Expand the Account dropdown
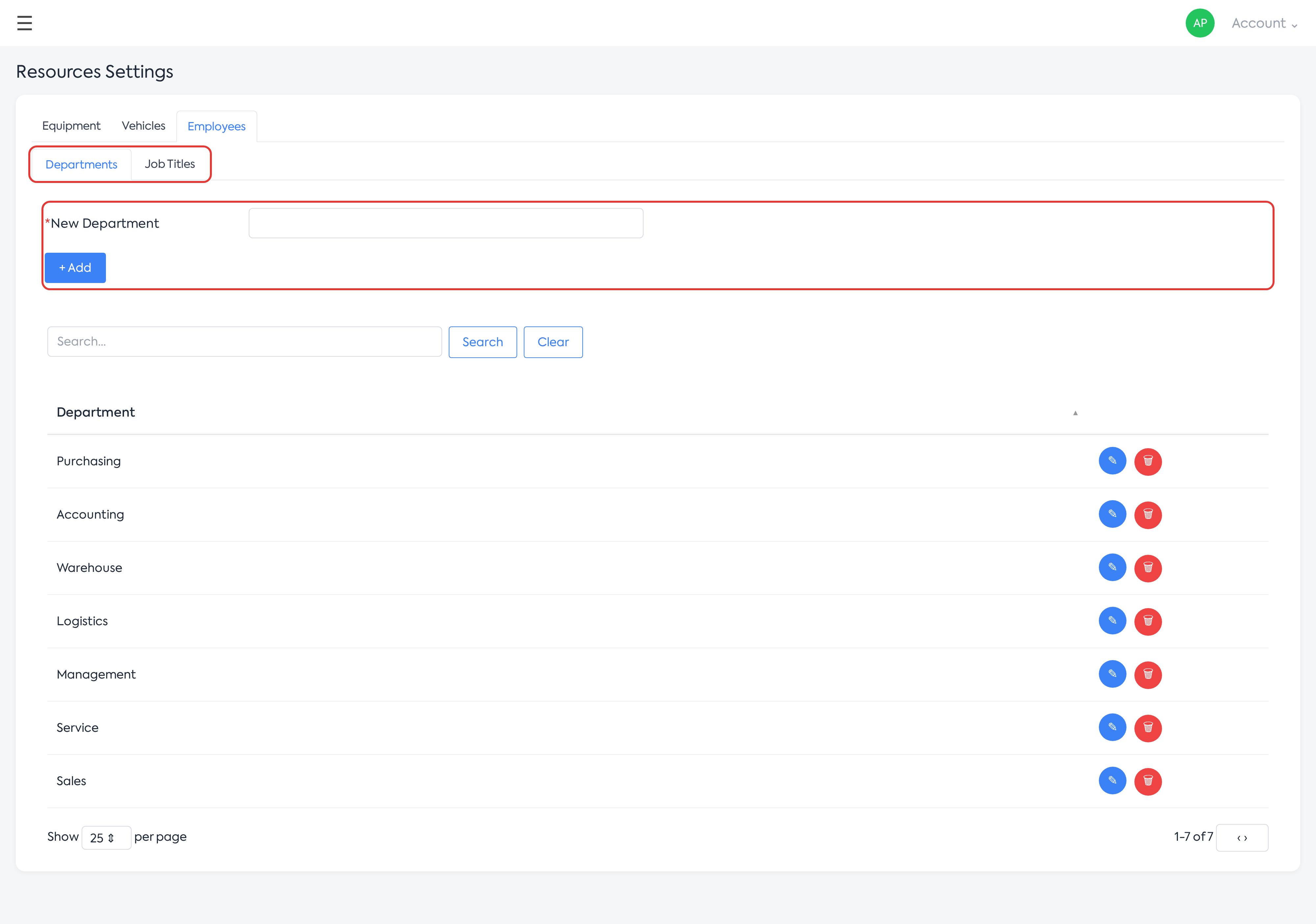 click(x=1264, y=23)
